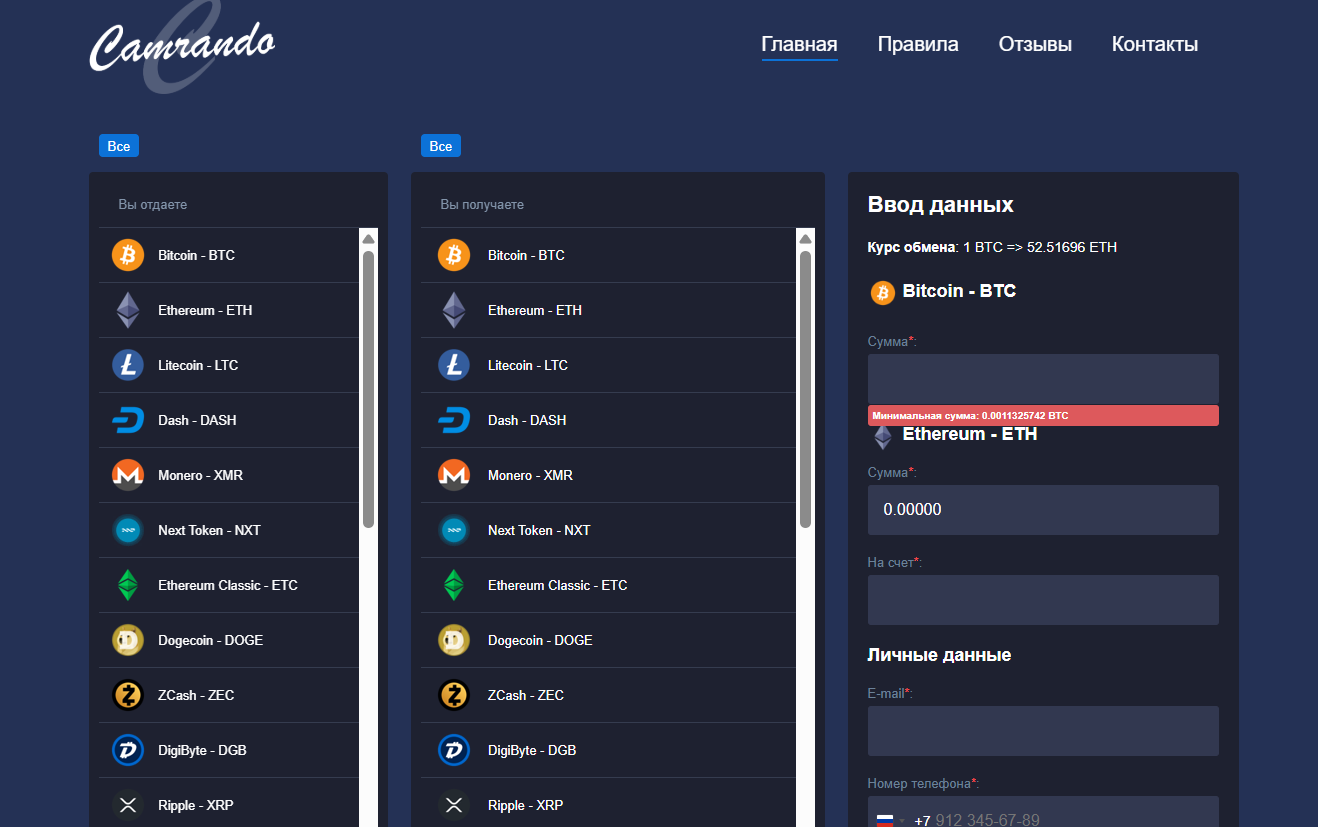Click ZCash icon in 'Вы отдаете' list
Image resolution: width=1318 pixels, height=827 pixels.
128,695
